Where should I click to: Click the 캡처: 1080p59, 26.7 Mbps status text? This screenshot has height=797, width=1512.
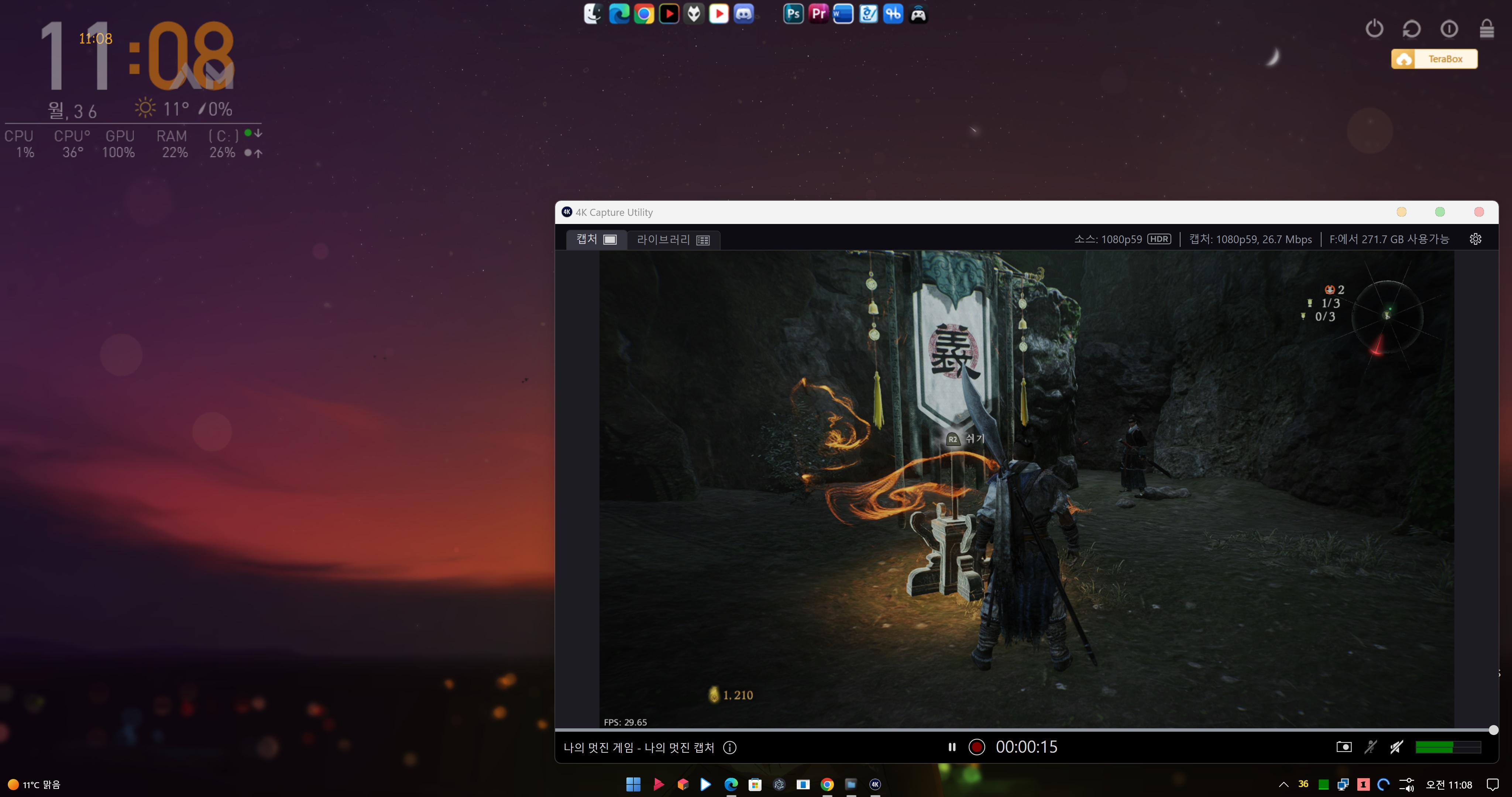pos(1250,239)
